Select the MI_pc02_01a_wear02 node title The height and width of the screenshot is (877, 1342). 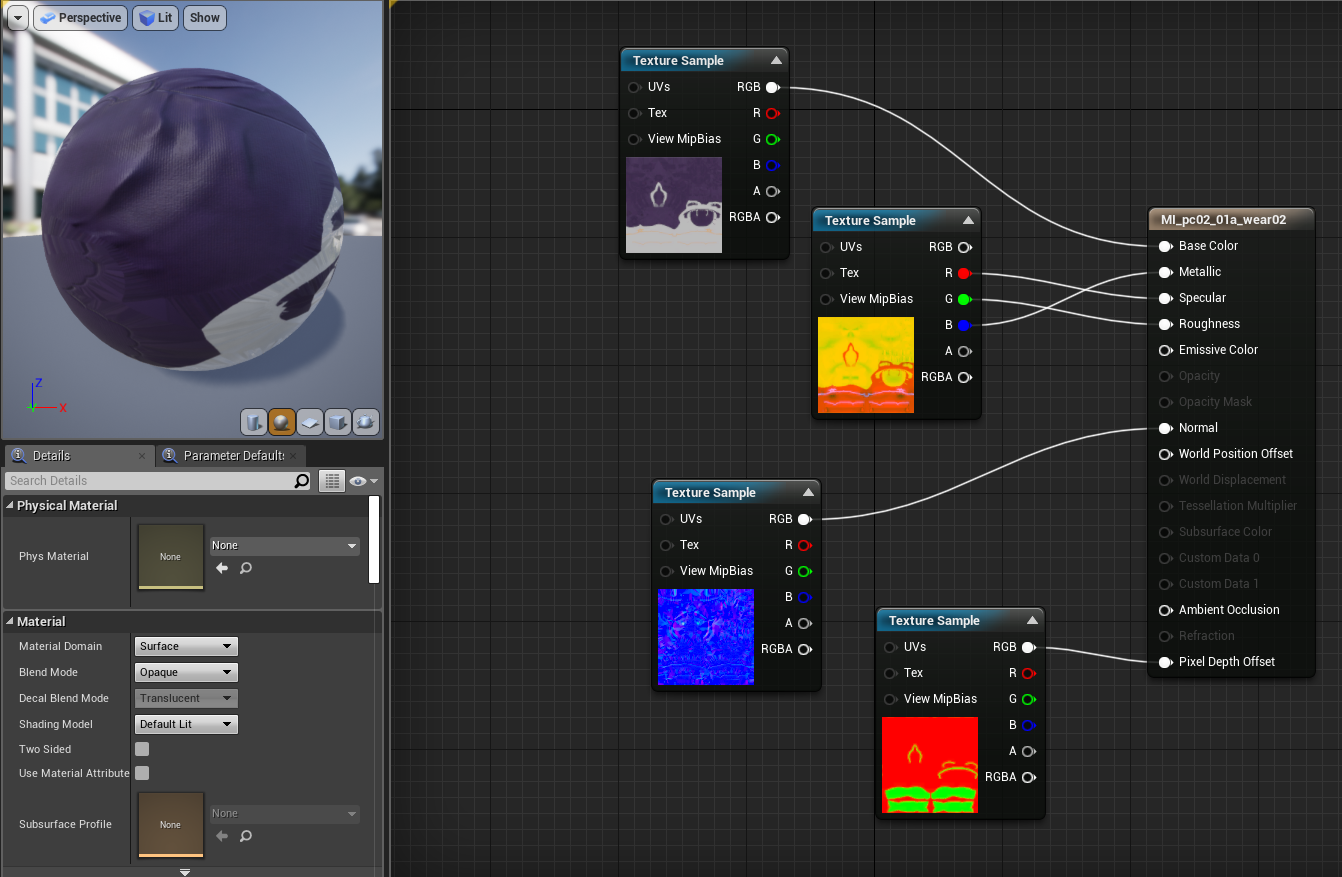click(1222, 219)
